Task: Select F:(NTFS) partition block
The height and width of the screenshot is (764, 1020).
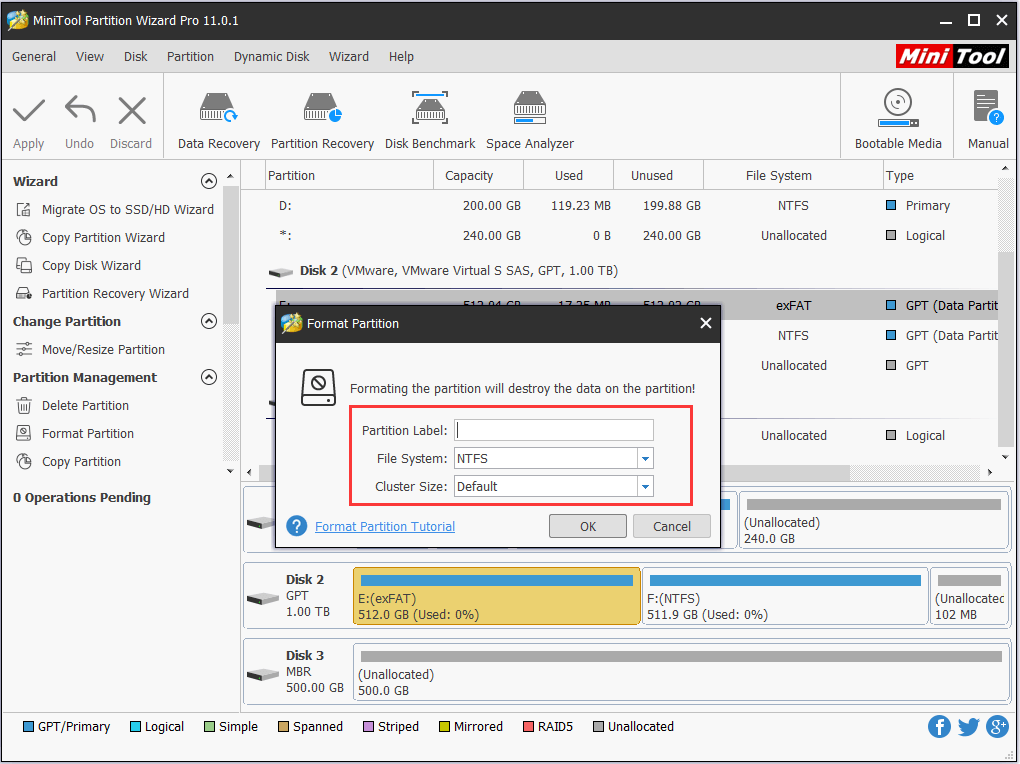Action: (785, 596)
